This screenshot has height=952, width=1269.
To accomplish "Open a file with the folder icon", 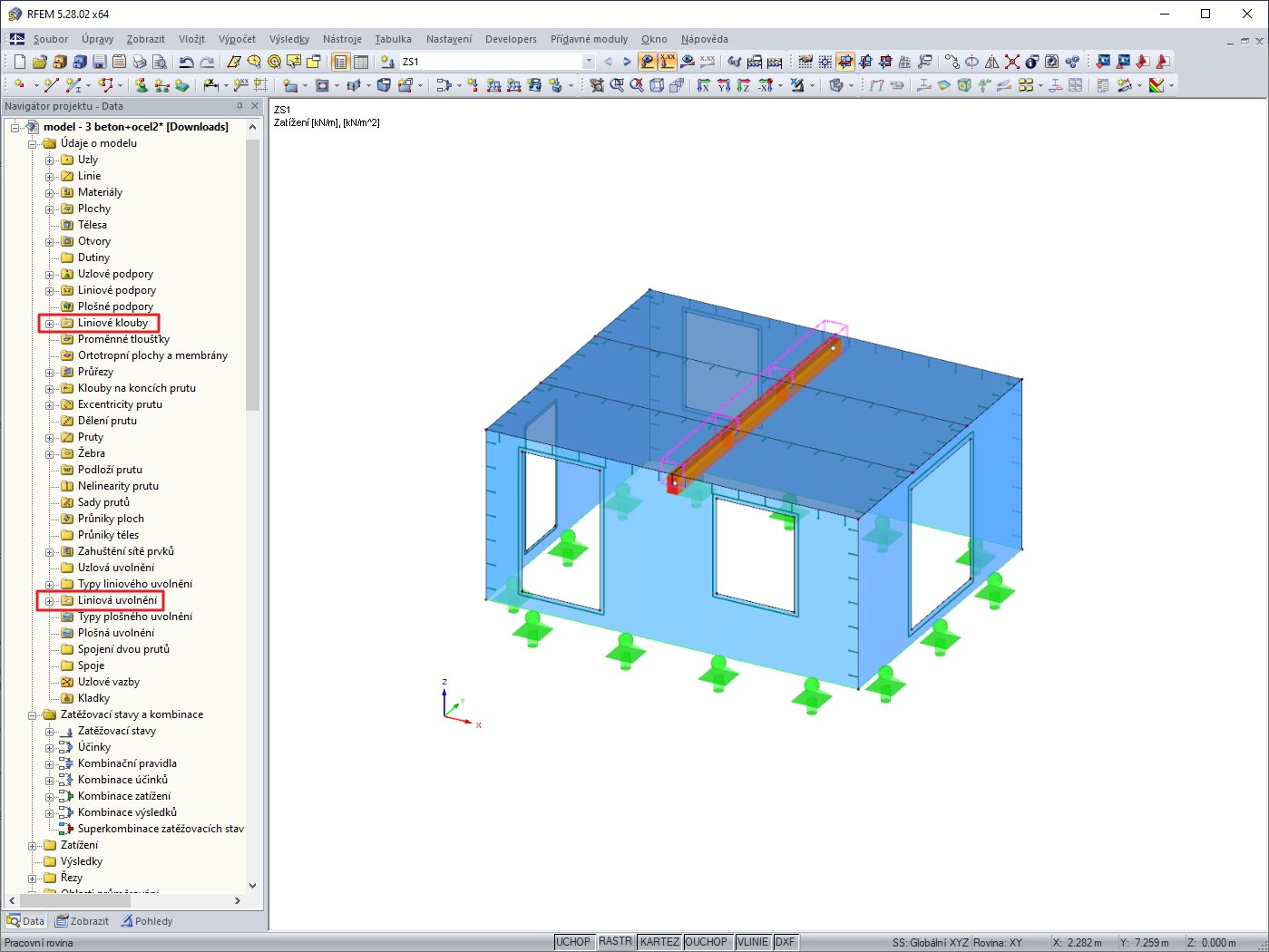I will click(40, 62).
